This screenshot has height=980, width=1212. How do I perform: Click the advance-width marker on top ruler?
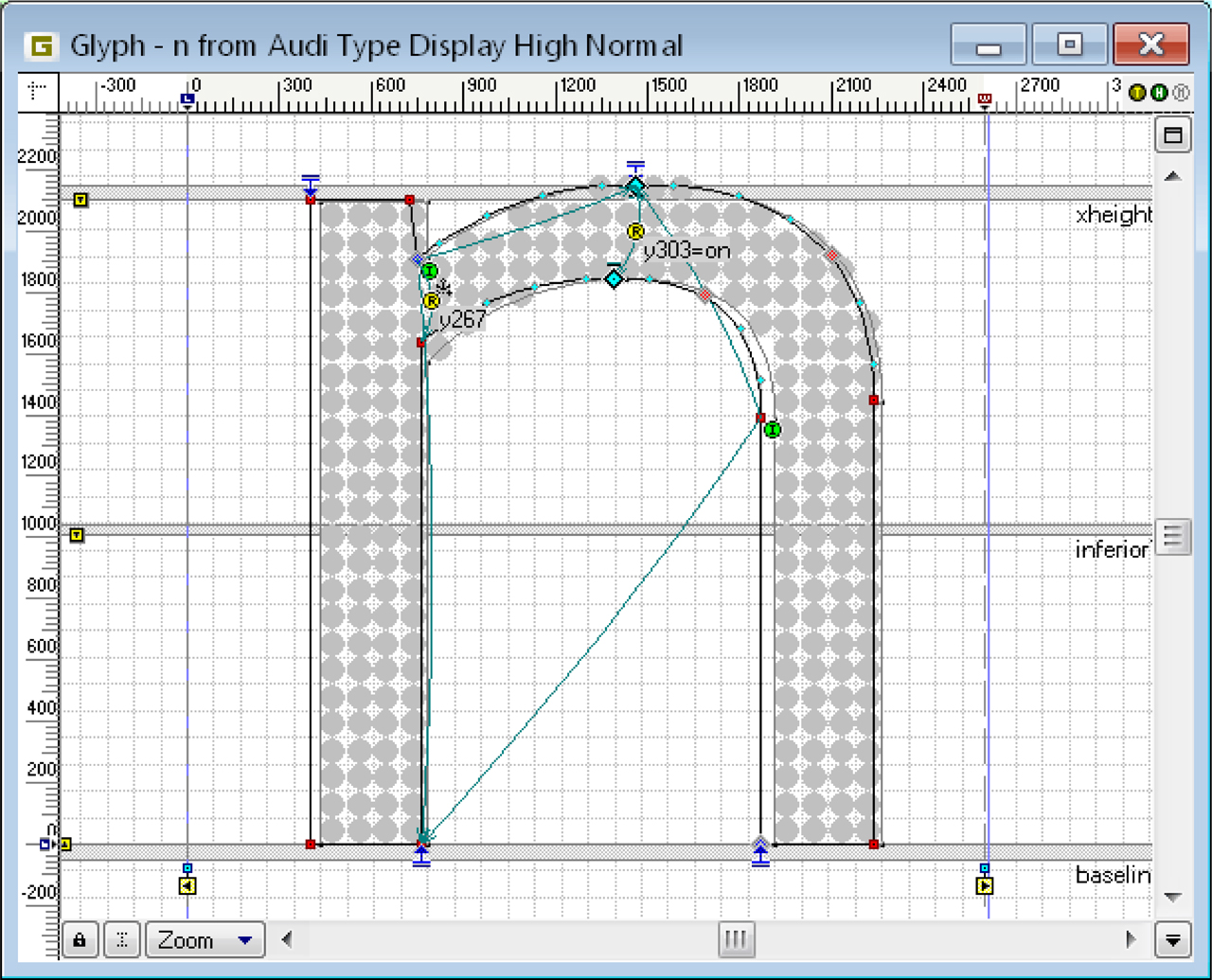tap(985, 99)
